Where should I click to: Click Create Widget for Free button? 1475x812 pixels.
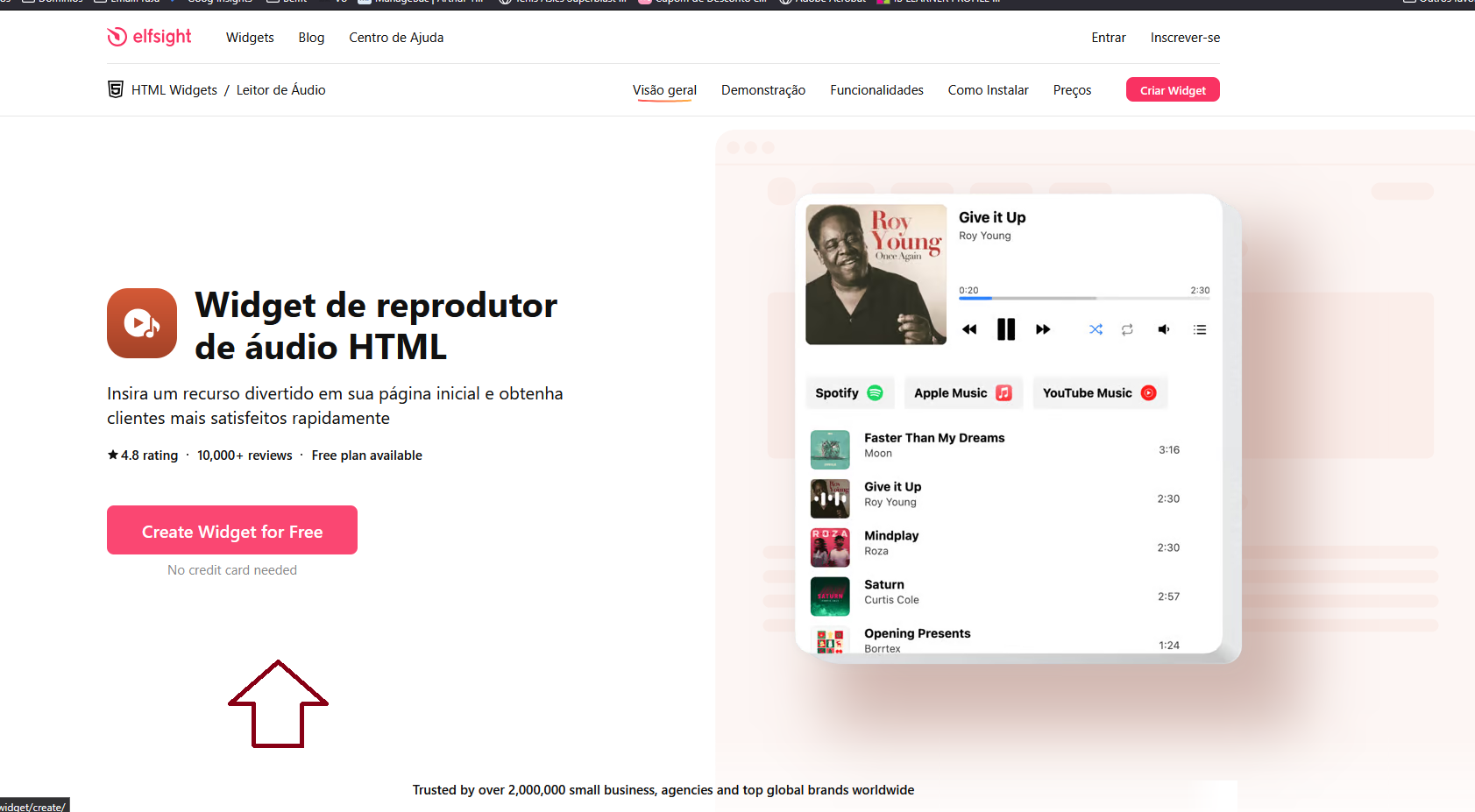[232, 530]
